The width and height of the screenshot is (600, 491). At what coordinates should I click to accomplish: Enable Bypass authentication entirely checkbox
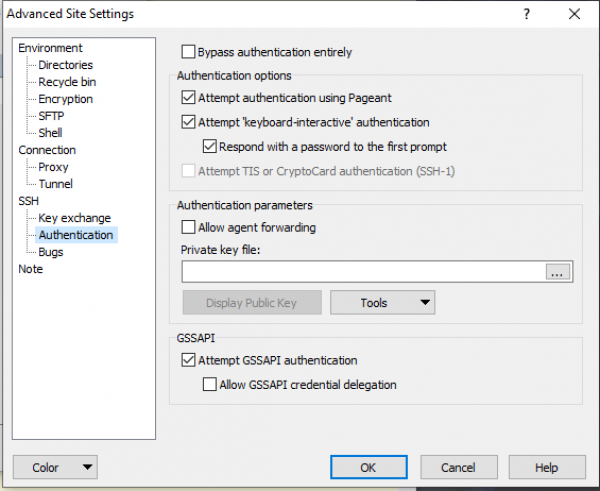pyautogui.click(x=188, y=52)
